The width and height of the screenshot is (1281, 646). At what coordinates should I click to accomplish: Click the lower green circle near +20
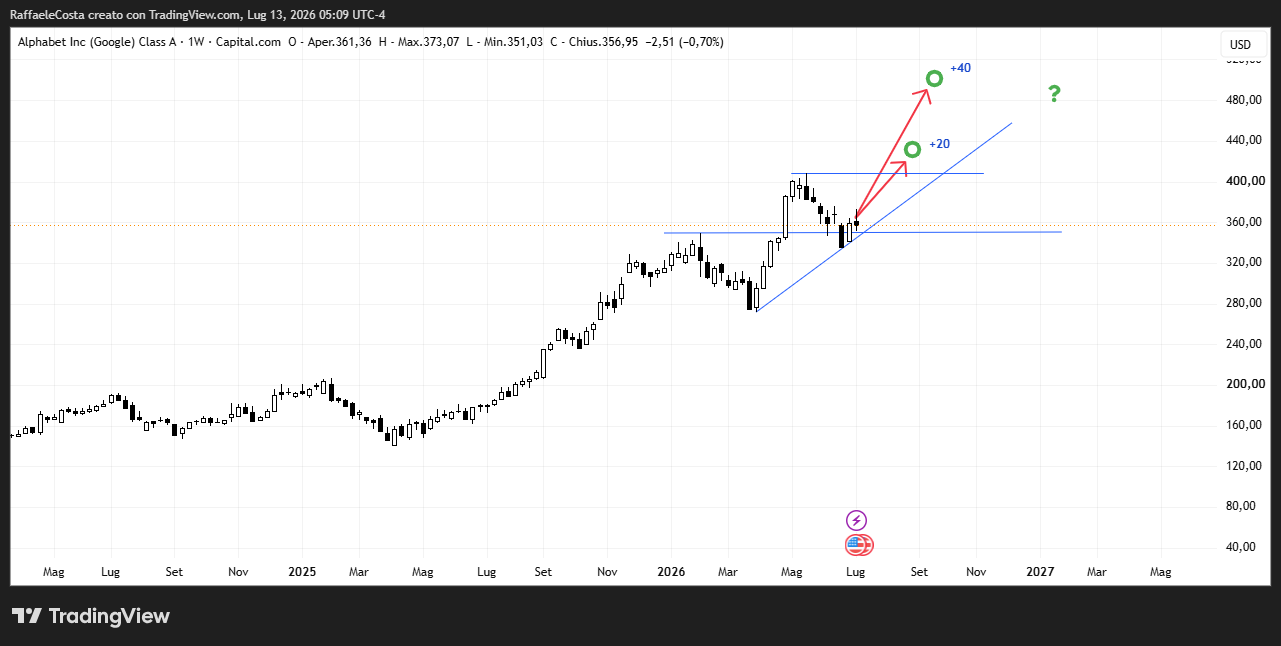pos(912,149)
